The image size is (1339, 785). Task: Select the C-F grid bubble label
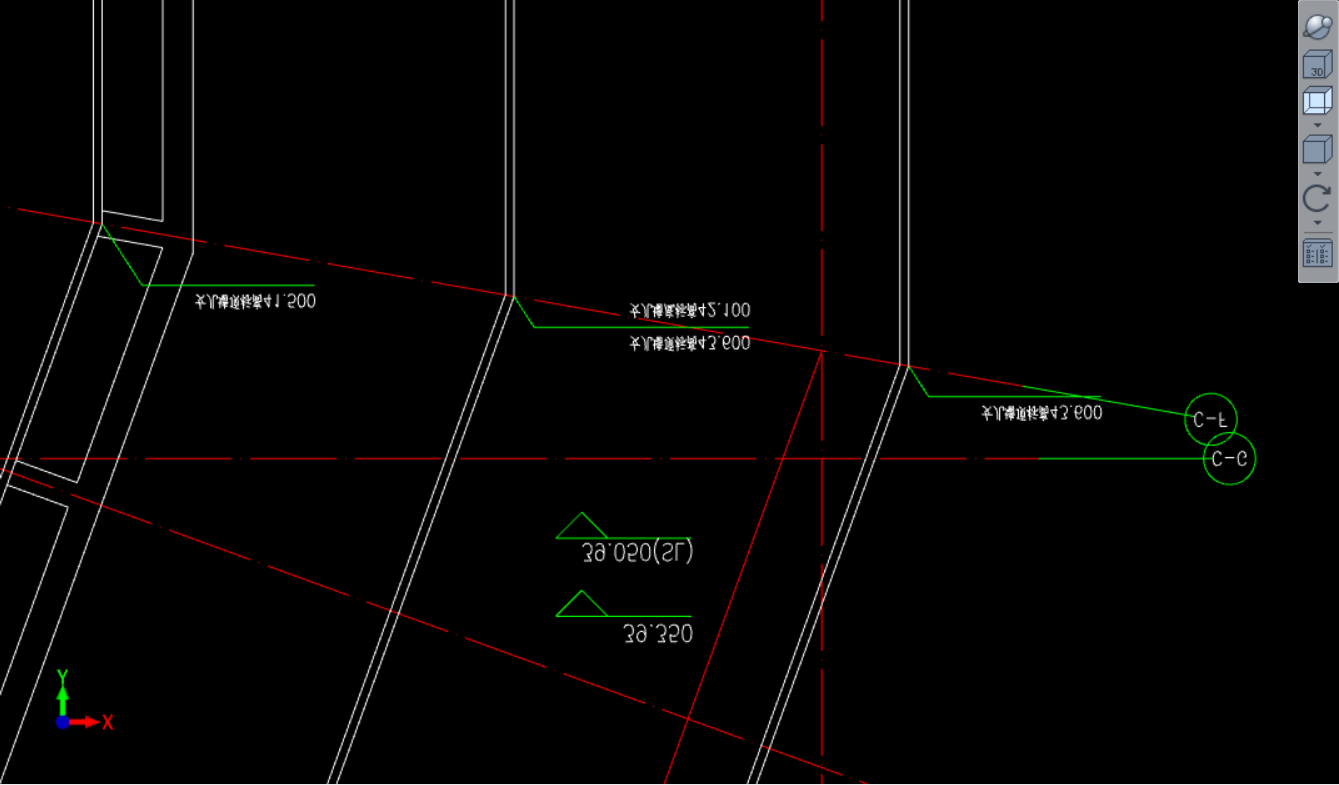coord(1211,419)
